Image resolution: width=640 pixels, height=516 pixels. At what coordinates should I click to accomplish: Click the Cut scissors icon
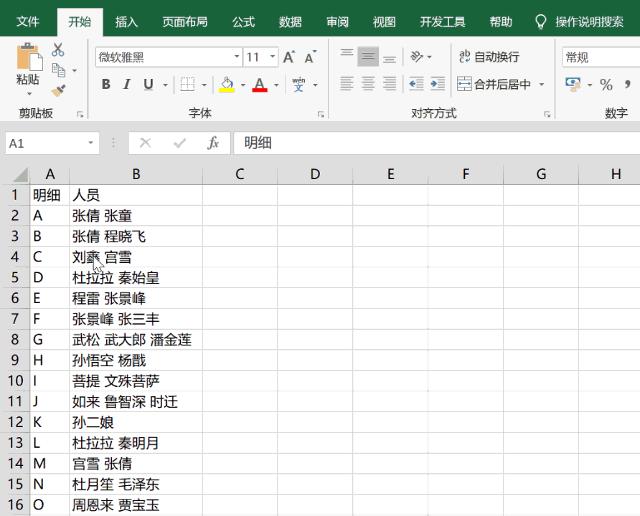click(58, 50)
